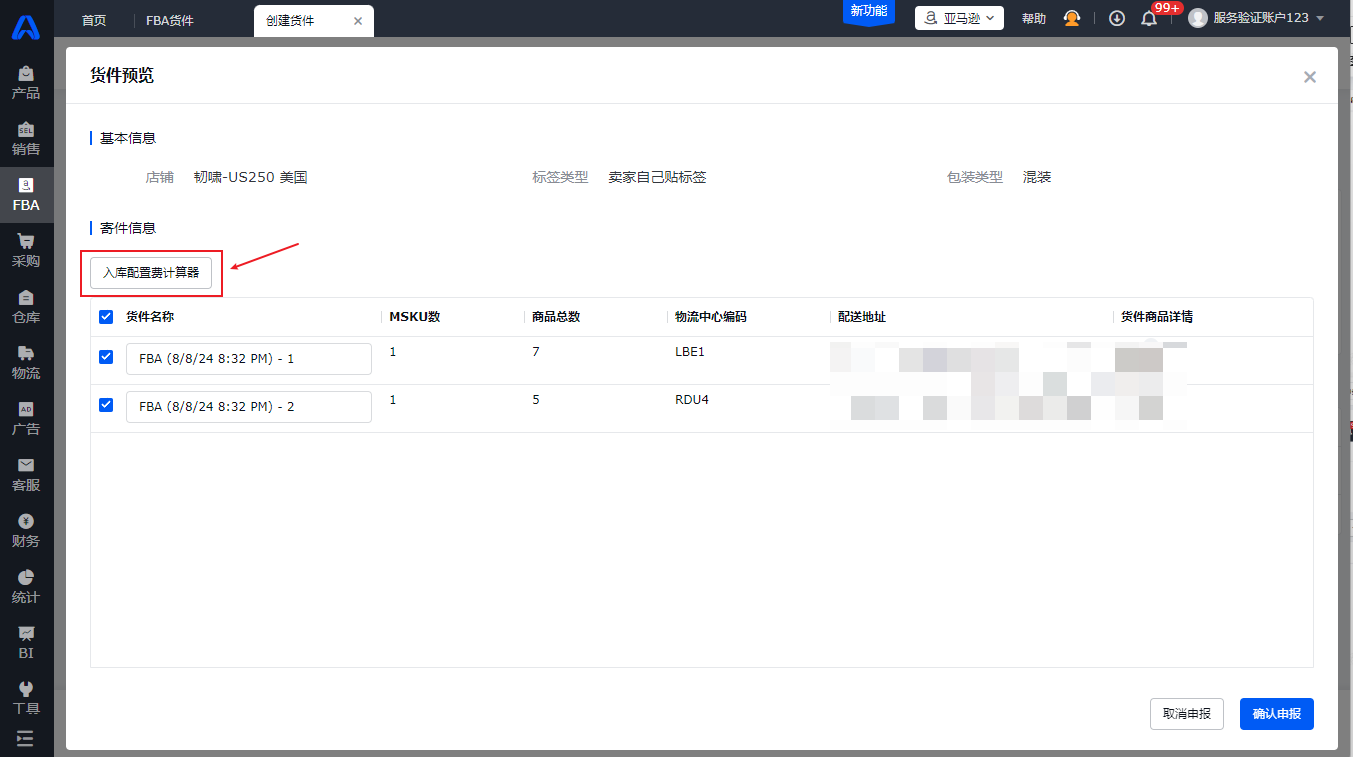Select the FBA sidebar item

click(26, 195)
